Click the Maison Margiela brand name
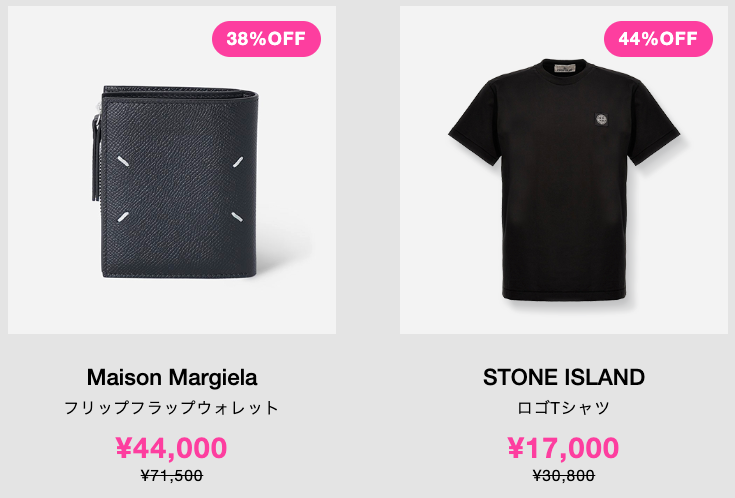 [x=172, y=377]
